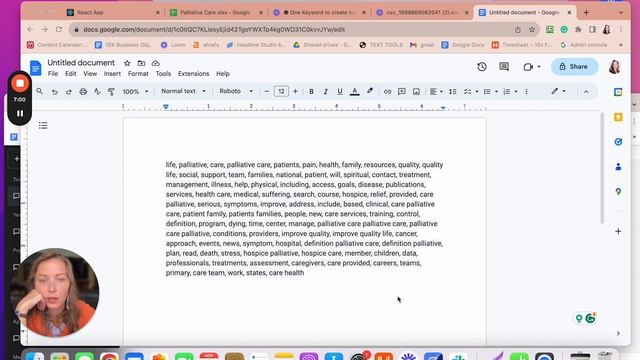Open the comments panel icon

(x=504, y=67)
